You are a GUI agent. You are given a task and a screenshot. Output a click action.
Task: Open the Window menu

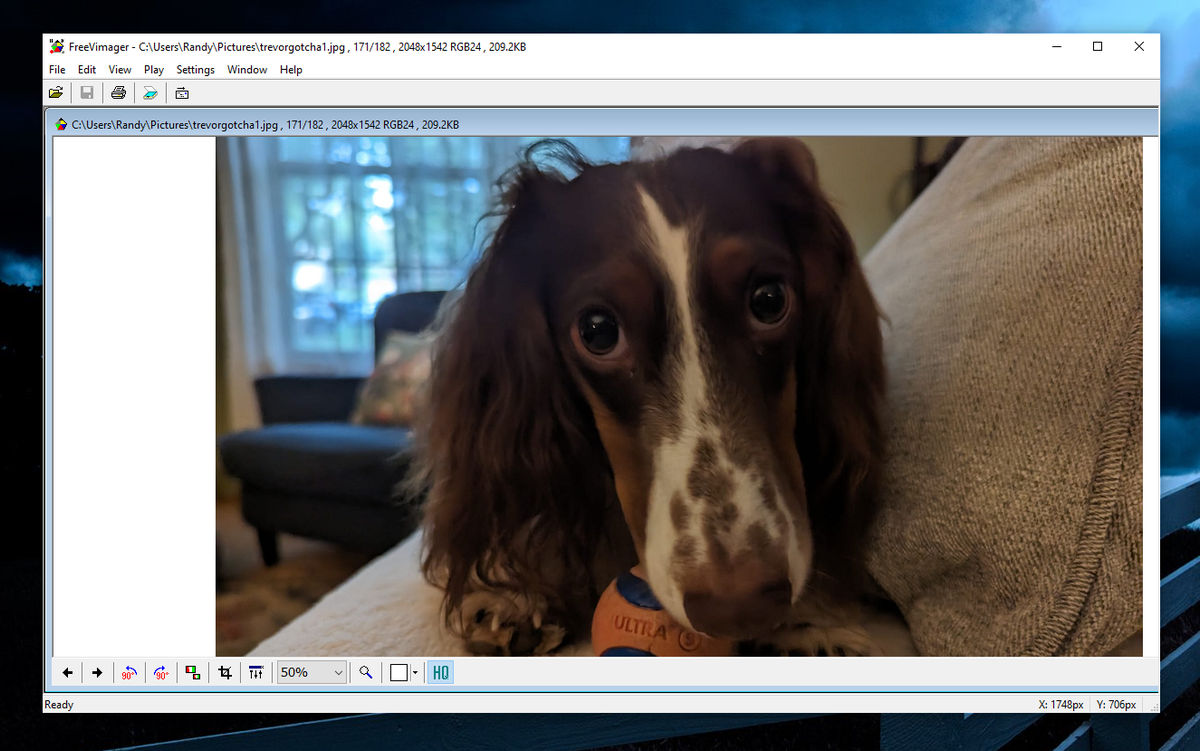coord(247,70)
